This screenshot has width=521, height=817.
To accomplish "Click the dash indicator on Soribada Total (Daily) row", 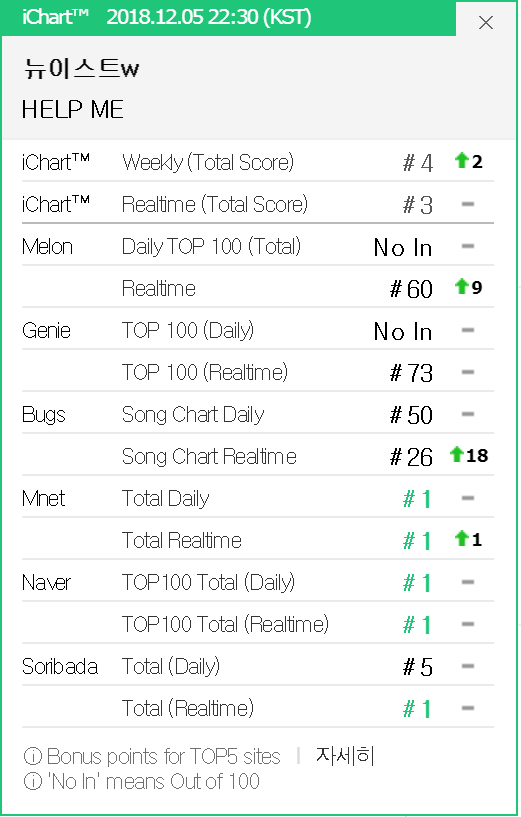I will coord(468,666).
